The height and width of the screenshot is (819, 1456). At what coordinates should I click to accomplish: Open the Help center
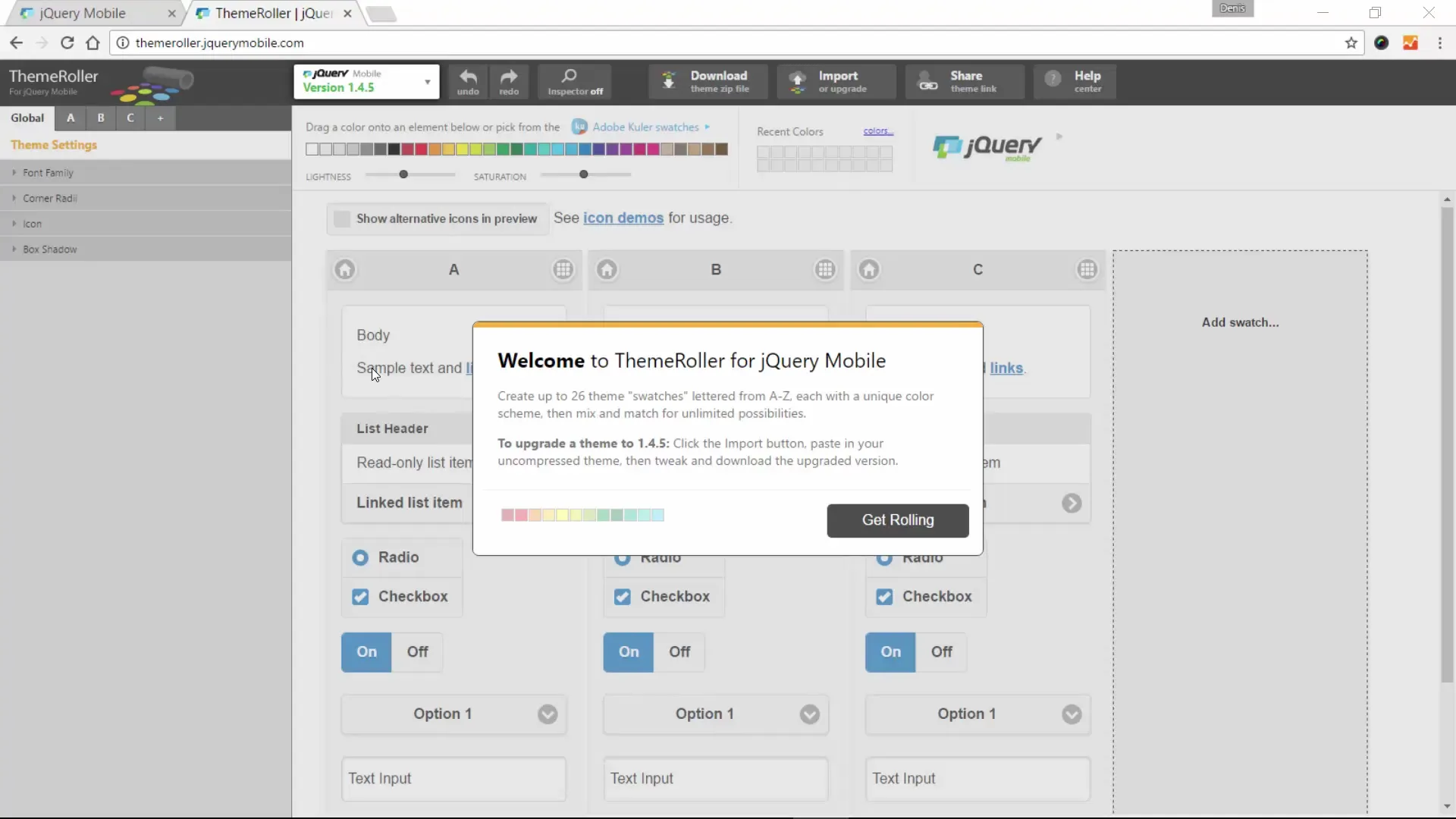pyautogui.click(x=1075, y=82)
